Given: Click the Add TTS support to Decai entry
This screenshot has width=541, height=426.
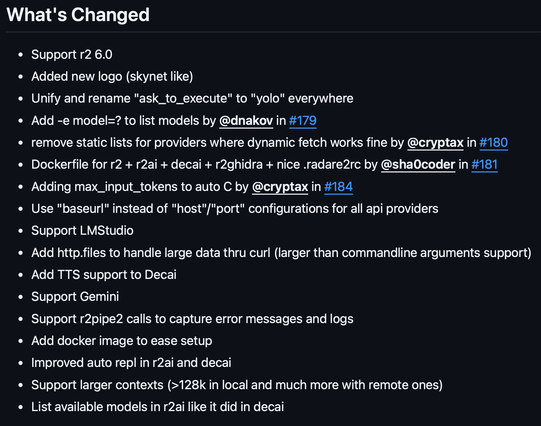Looking at the screenshot, I should pyautogui.click(x=104, y=275).
